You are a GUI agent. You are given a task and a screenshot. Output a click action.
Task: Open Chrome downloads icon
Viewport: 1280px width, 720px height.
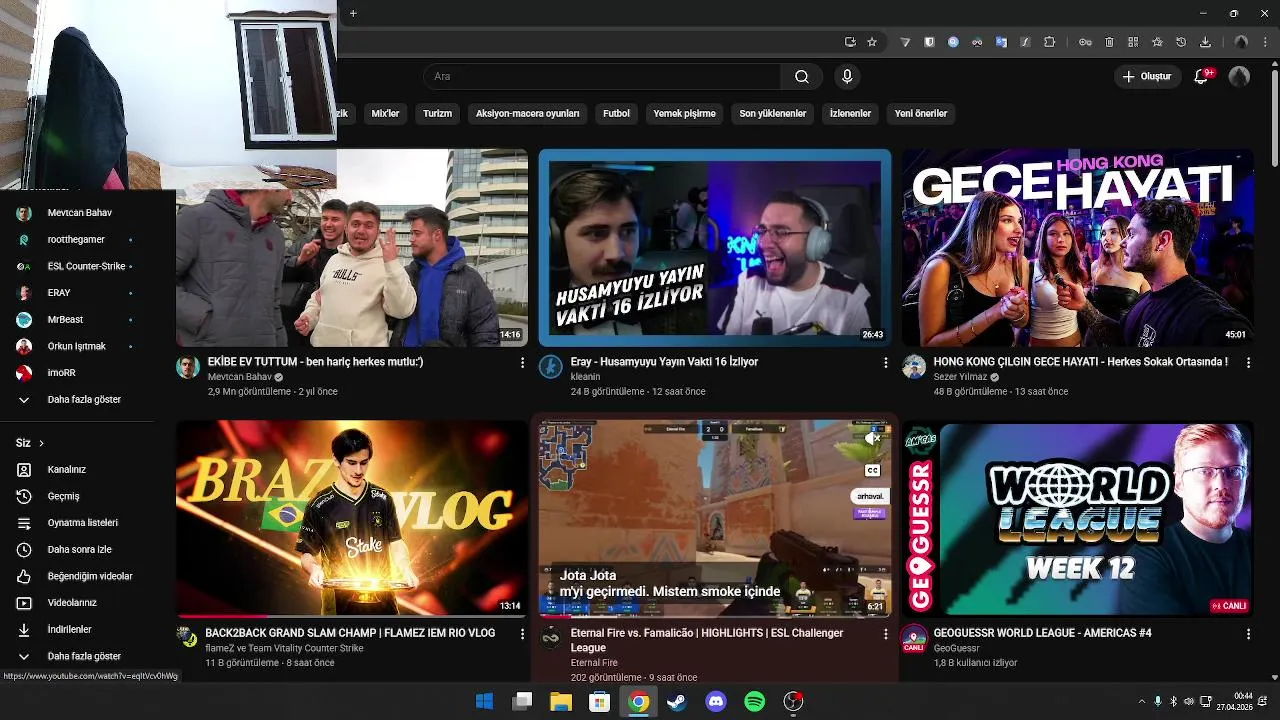click(1205, 42)
